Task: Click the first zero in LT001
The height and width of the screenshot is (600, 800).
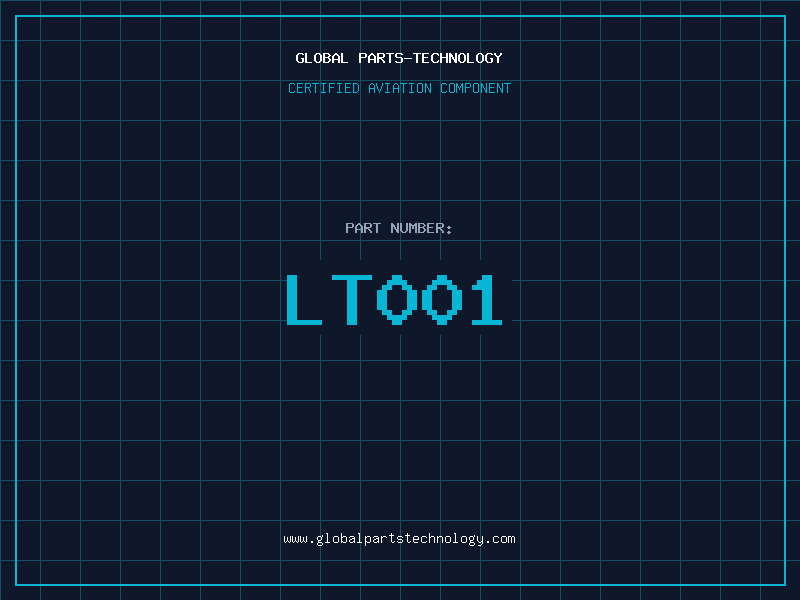Action: pos(395,300)
